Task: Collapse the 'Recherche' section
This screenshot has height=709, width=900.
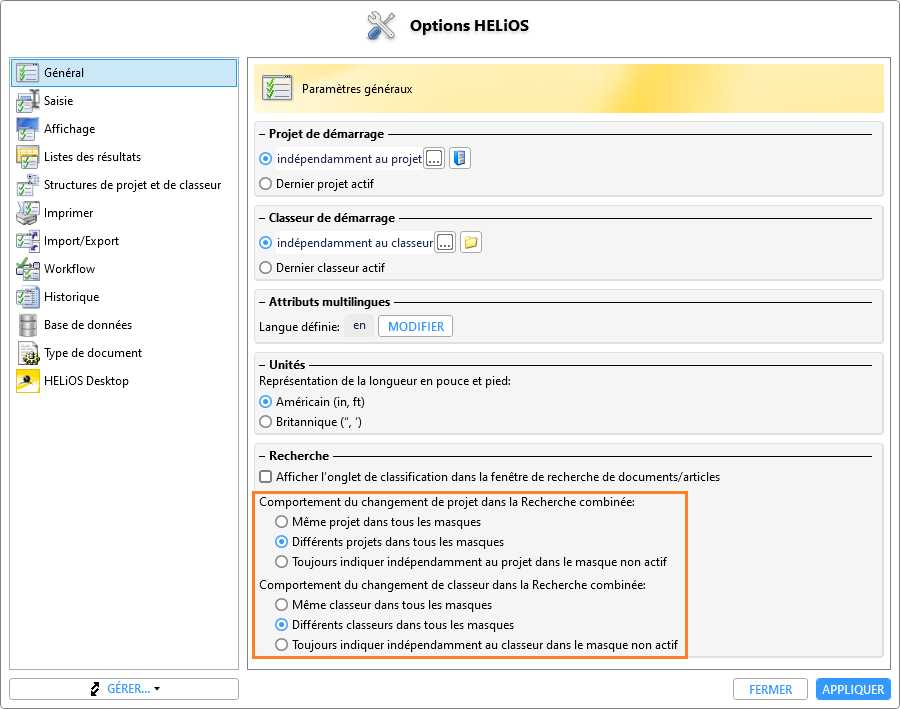Action: pos(262,456)
